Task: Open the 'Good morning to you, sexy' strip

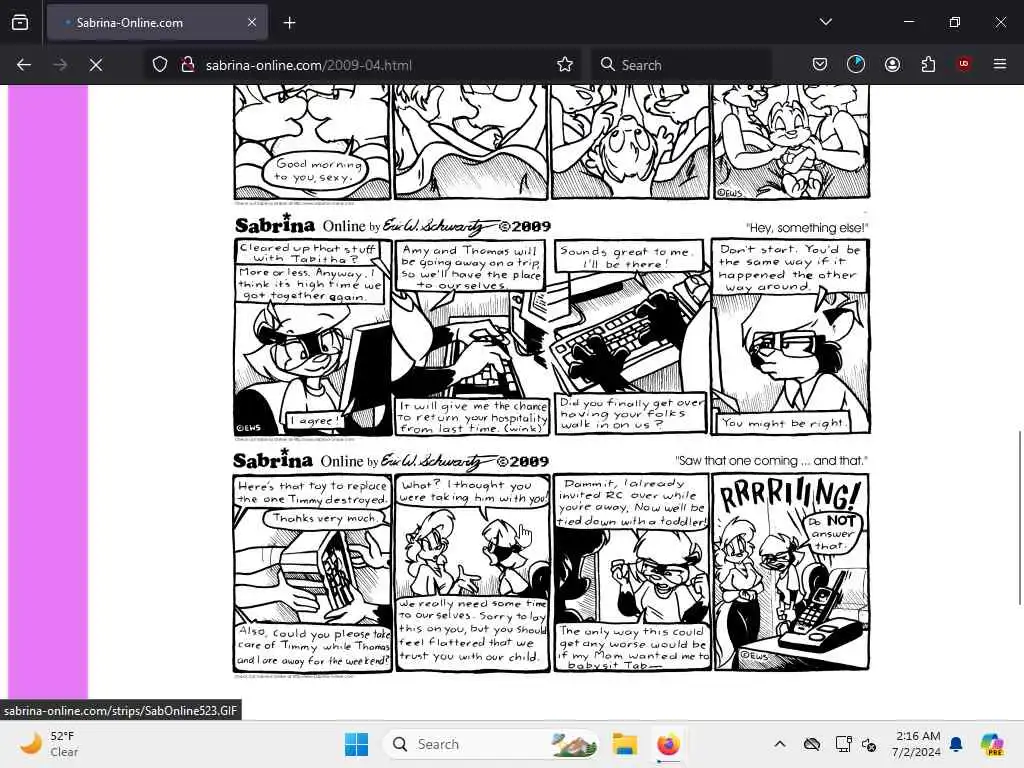Action: 552,142
